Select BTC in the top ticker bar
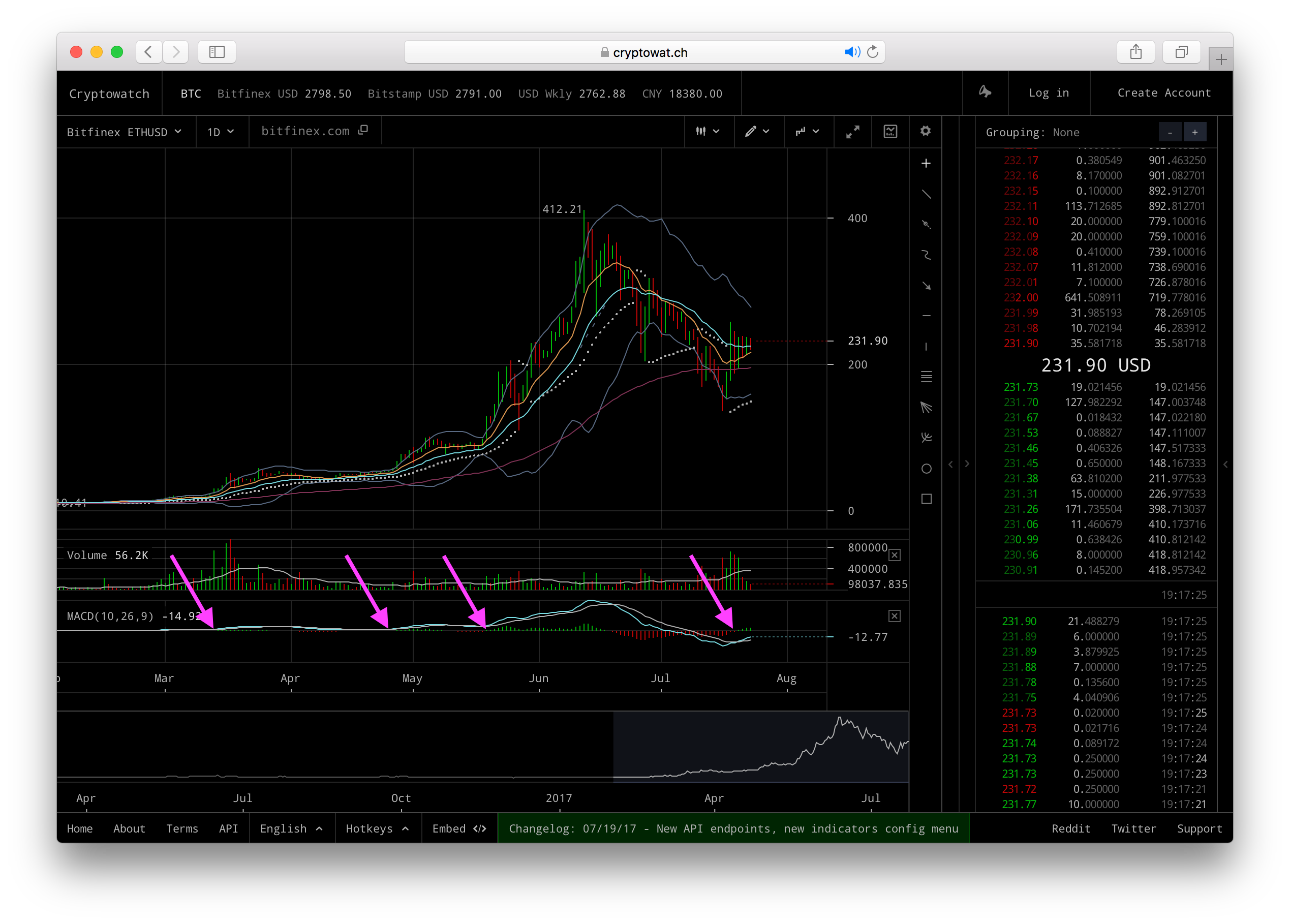 pos(191,93)
